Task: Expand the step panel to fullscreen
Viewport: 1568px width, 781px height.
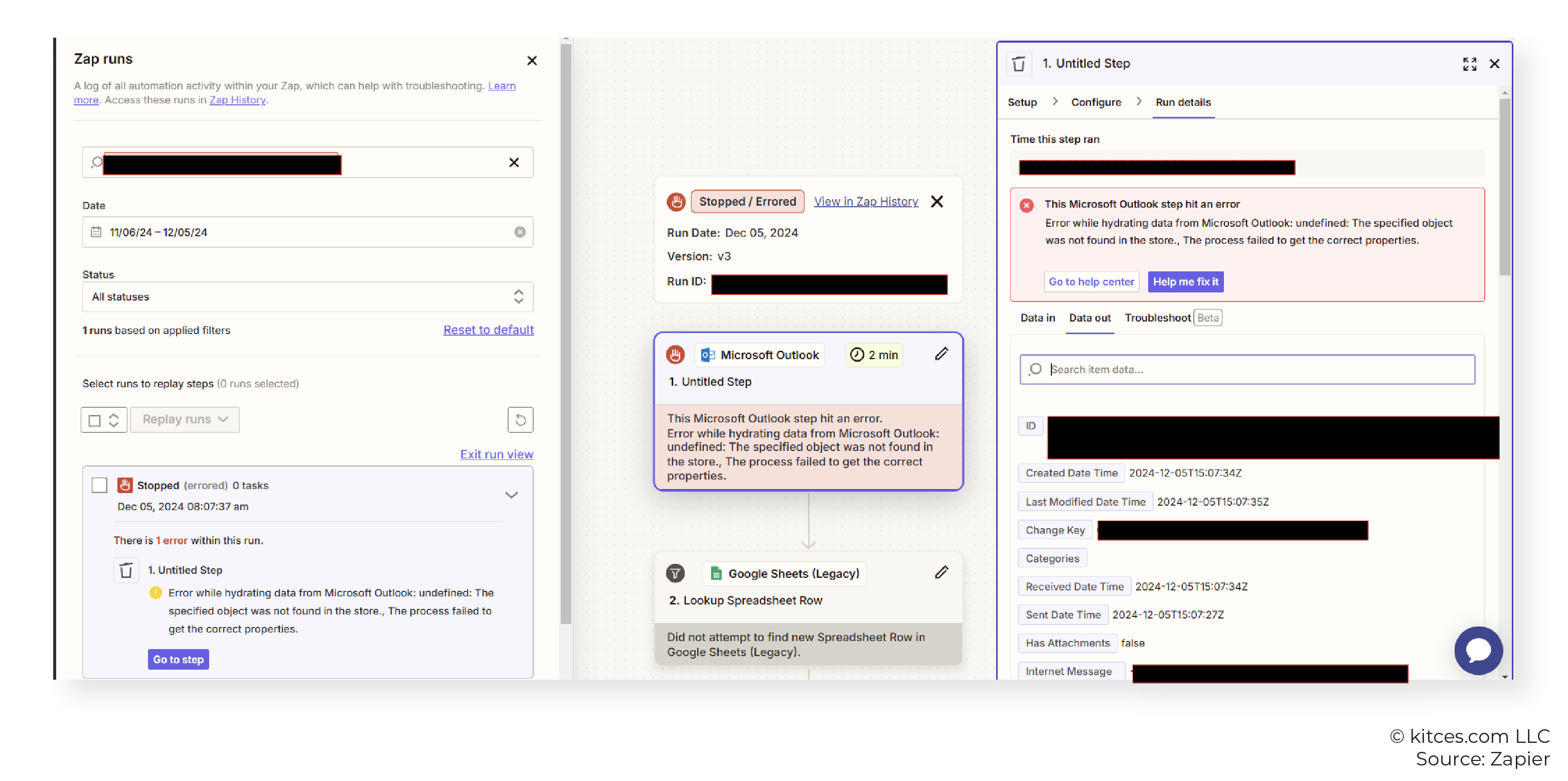Action: pyautogui.click(x=1470, y=63)
